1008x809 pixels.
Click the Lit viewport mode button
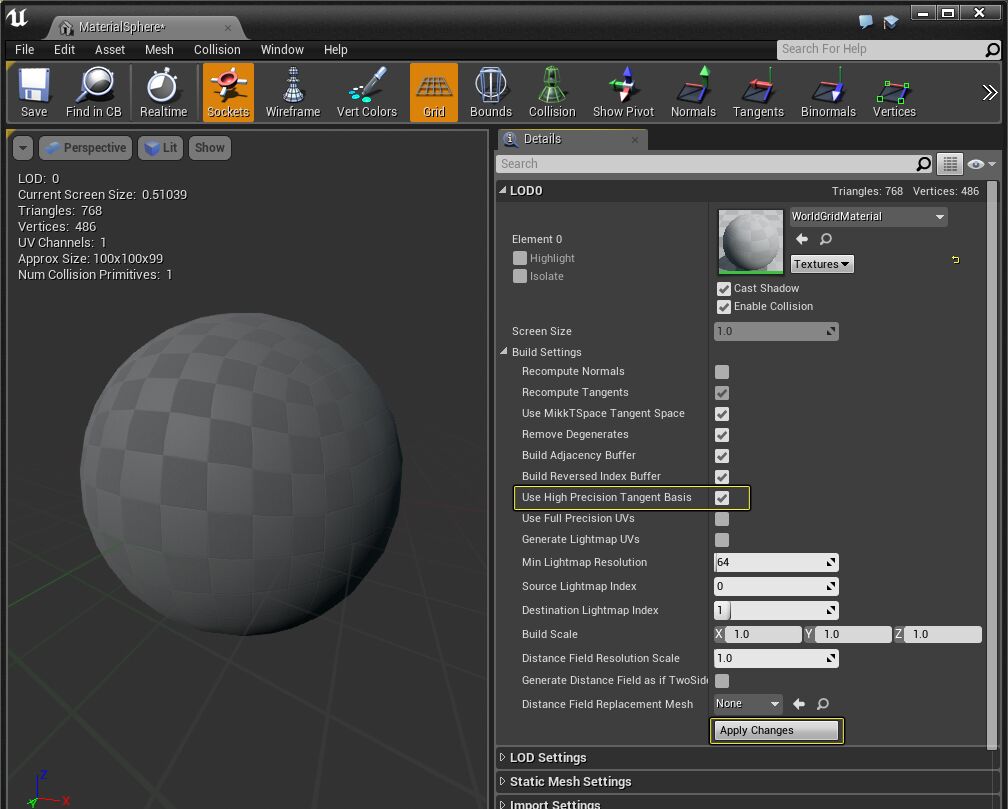click(160, 147)
